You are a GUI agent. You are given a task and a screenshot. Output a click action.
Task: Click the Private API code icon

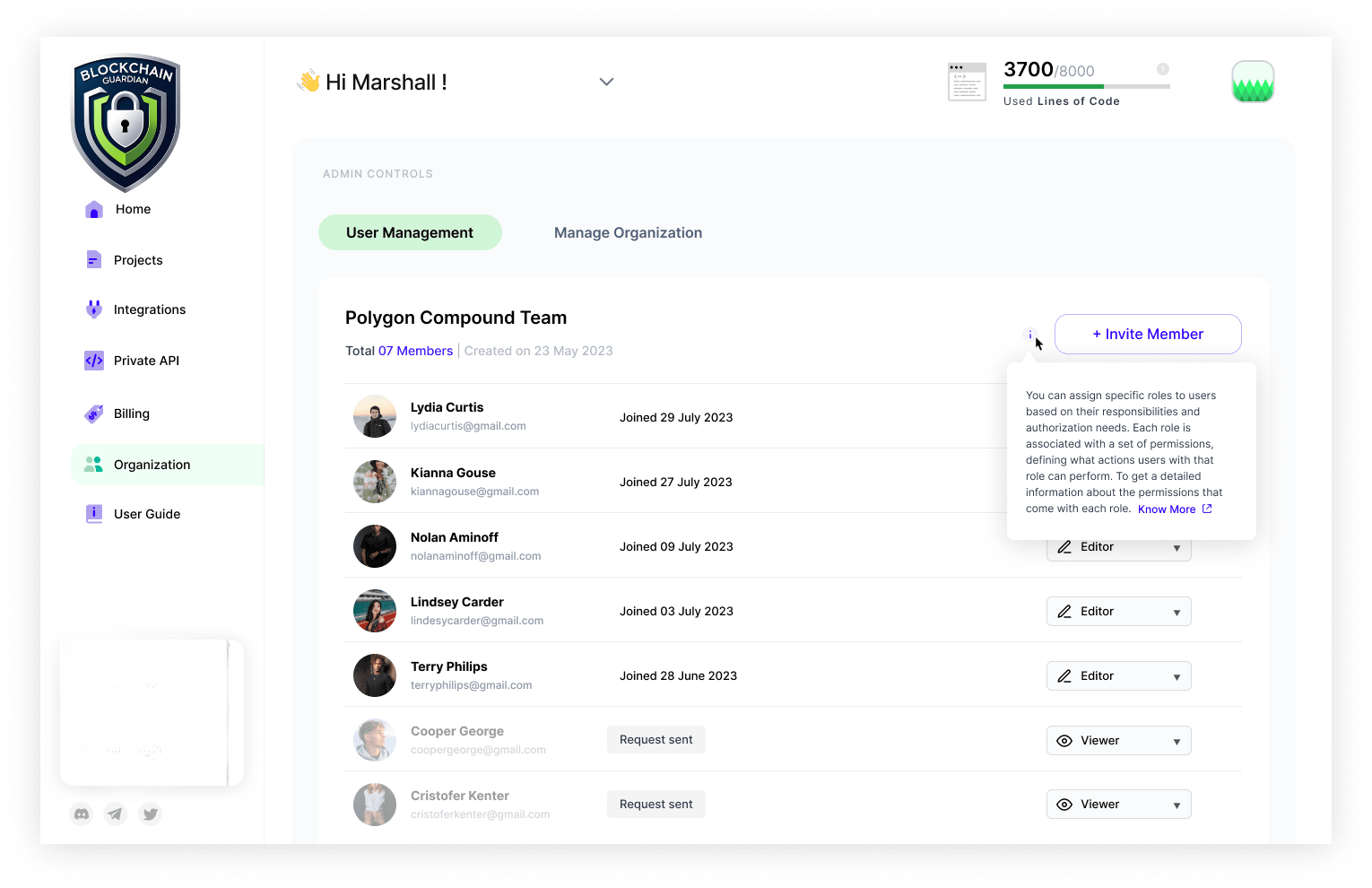pyautogui.click(x=93, y=360)
